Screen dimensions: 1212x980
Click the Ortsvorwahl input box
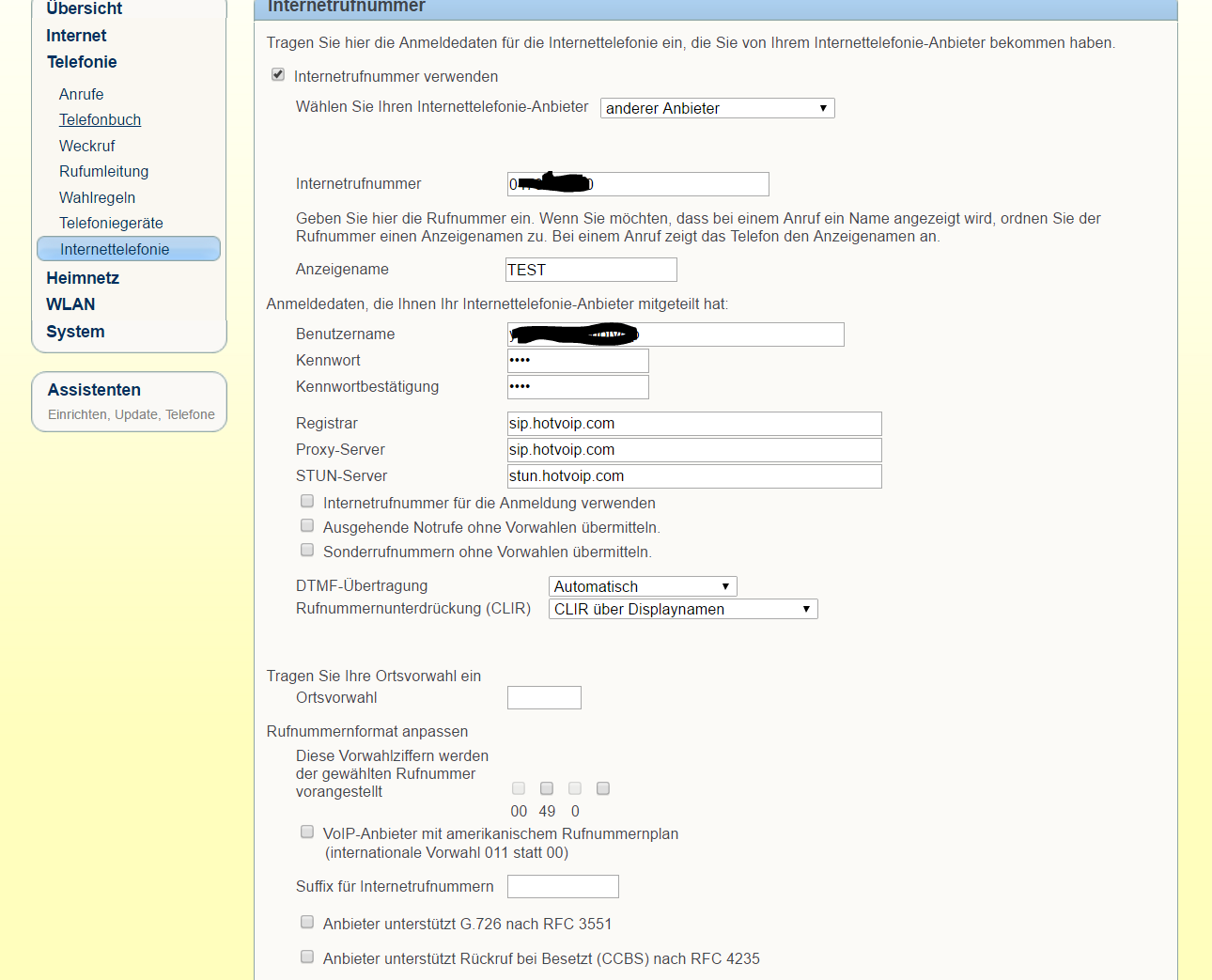point(544,698)
